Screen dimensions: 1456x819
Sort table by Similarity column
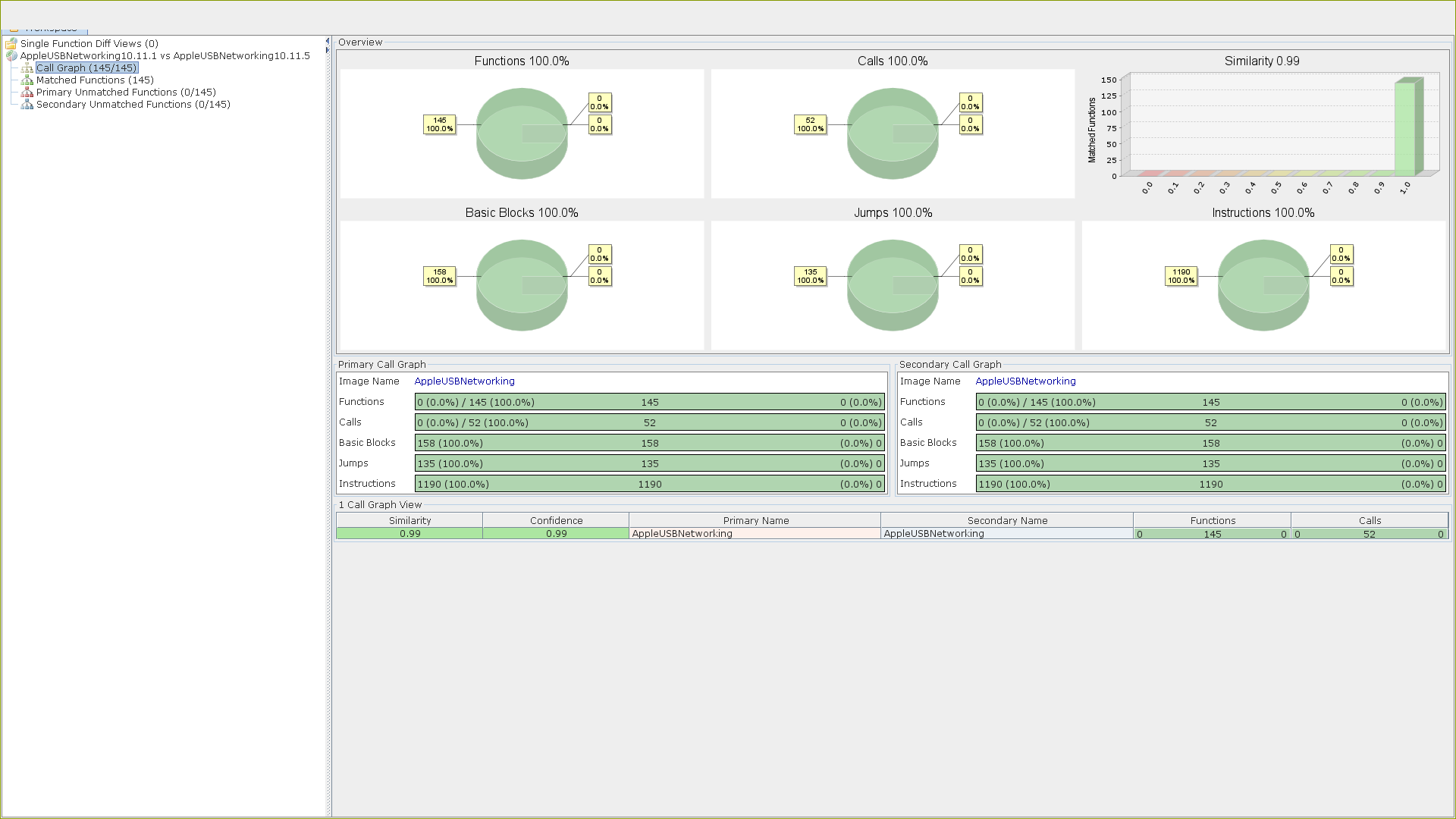tap(409, 520)
